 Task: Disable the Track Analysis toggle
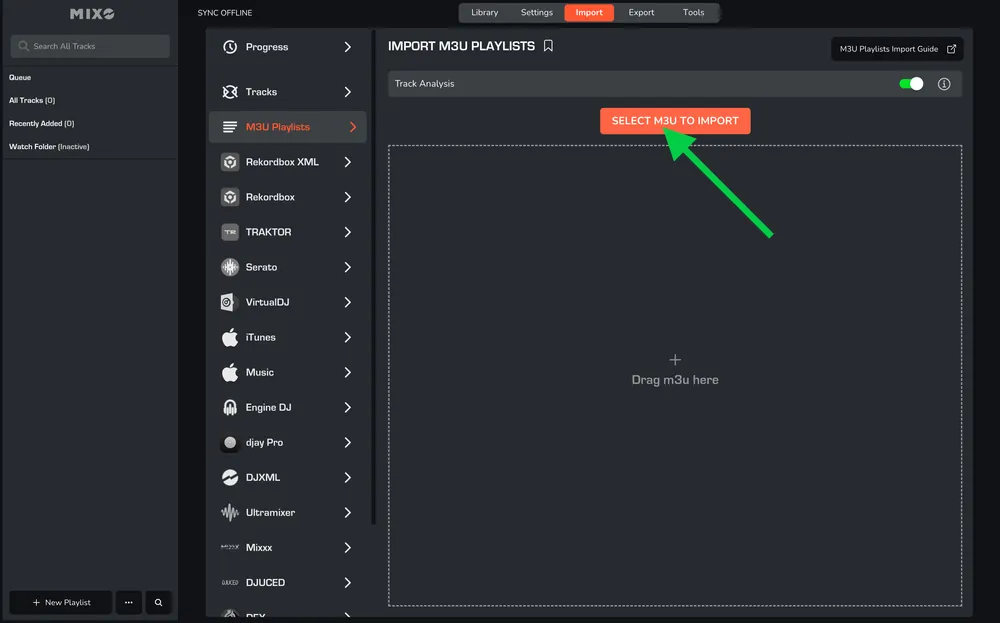click(912, 84)
